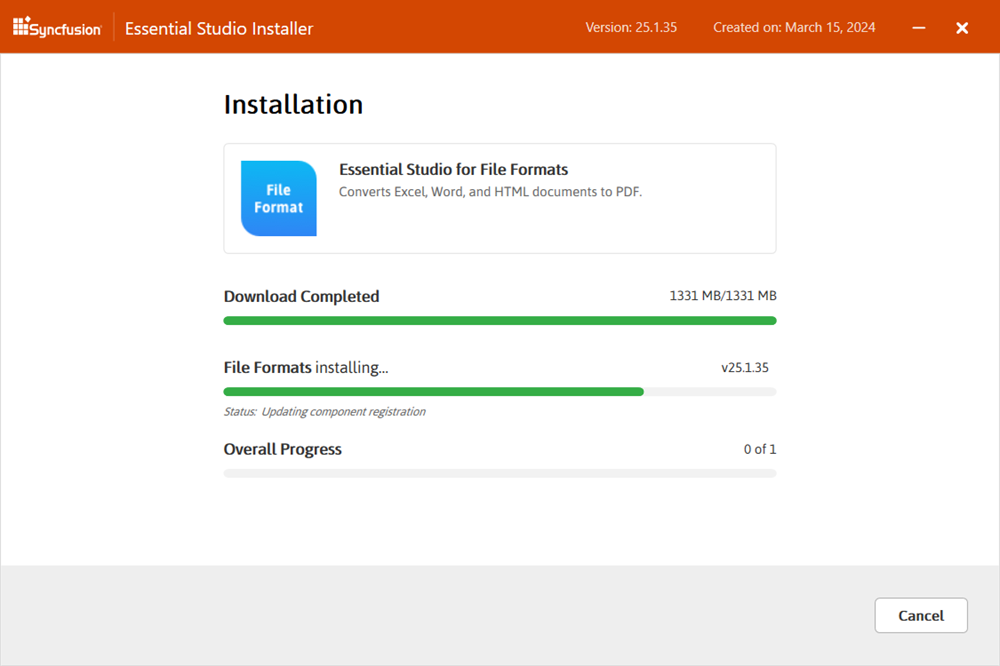Click the Version: 25.1.35 label
Image resolution: width=1000 pixels, height=666 pixels.
pos(631,28)
